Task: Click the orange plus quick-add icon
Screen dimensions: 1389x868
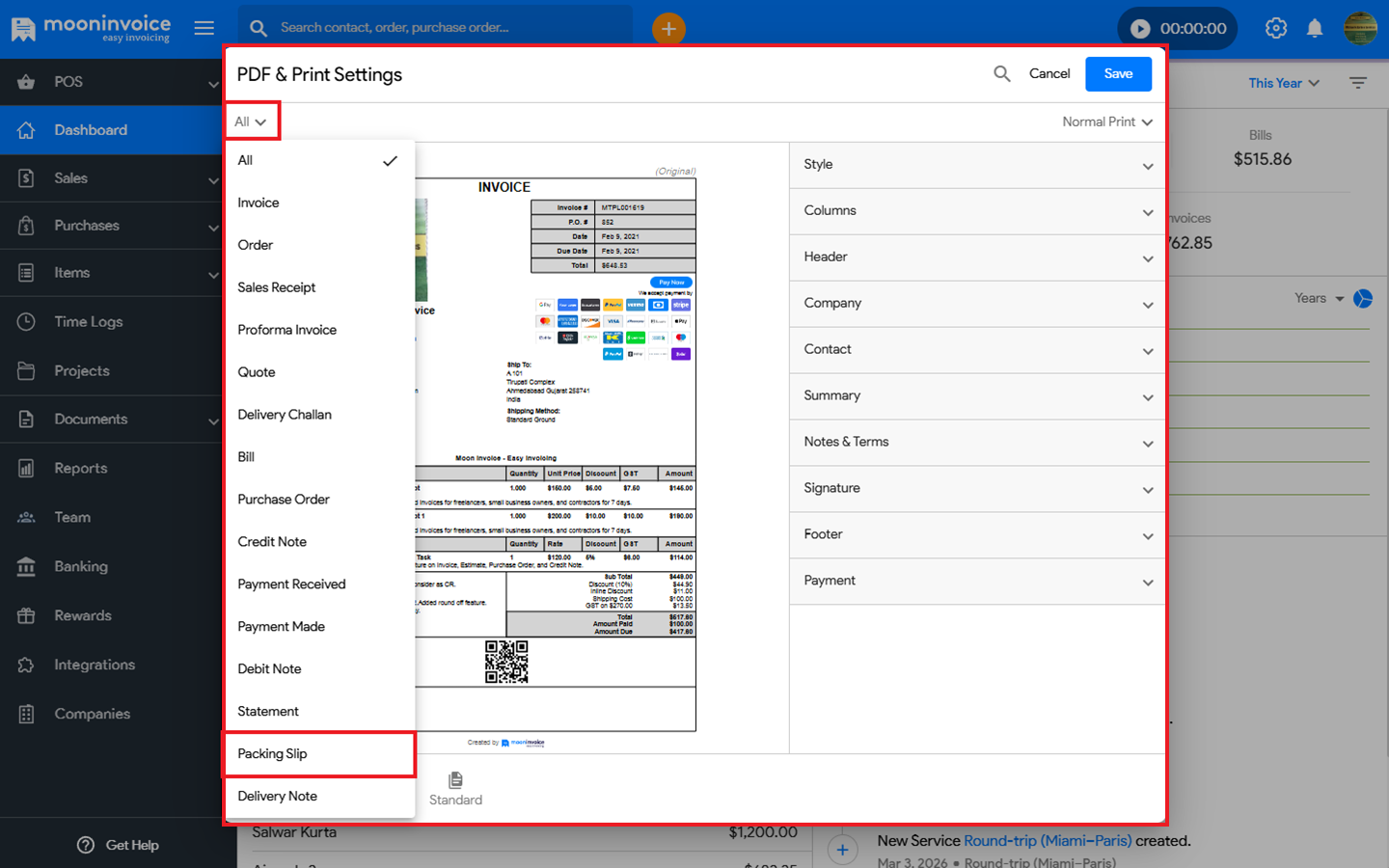Action: tap(668, 29)
